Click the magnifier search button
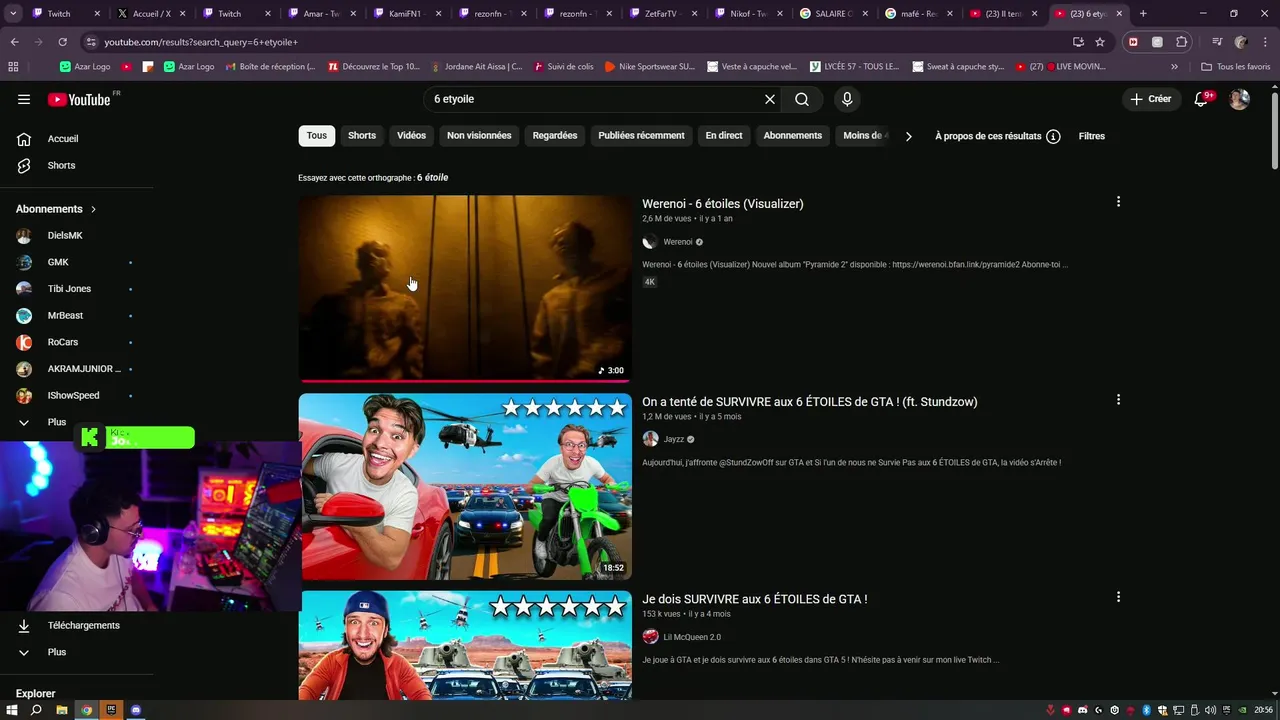1280x720 pixels. [x=802, y=99]
